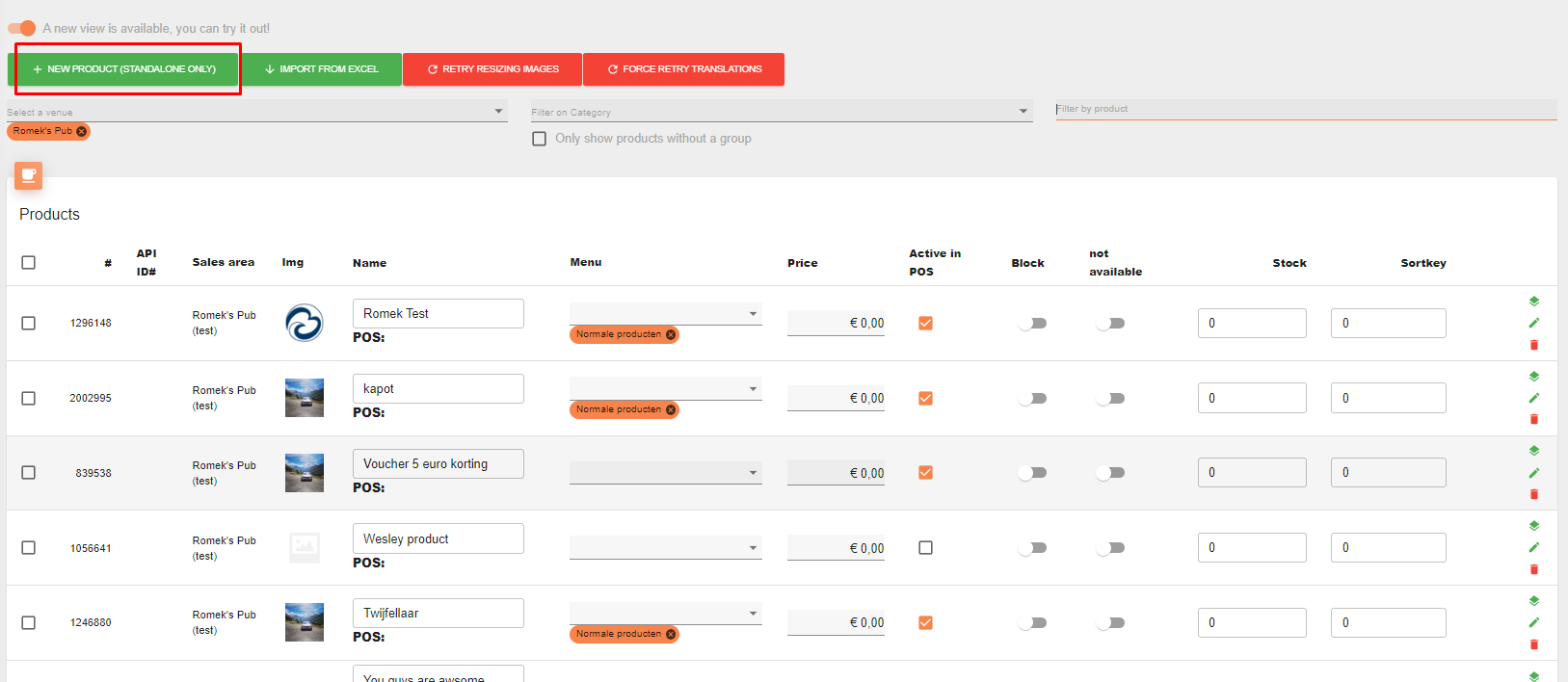The height and width of the screenshot is (682, 1568).
Task: Open Menu dropdown for Voucher 5 euro korting
Action: [665, 472]
